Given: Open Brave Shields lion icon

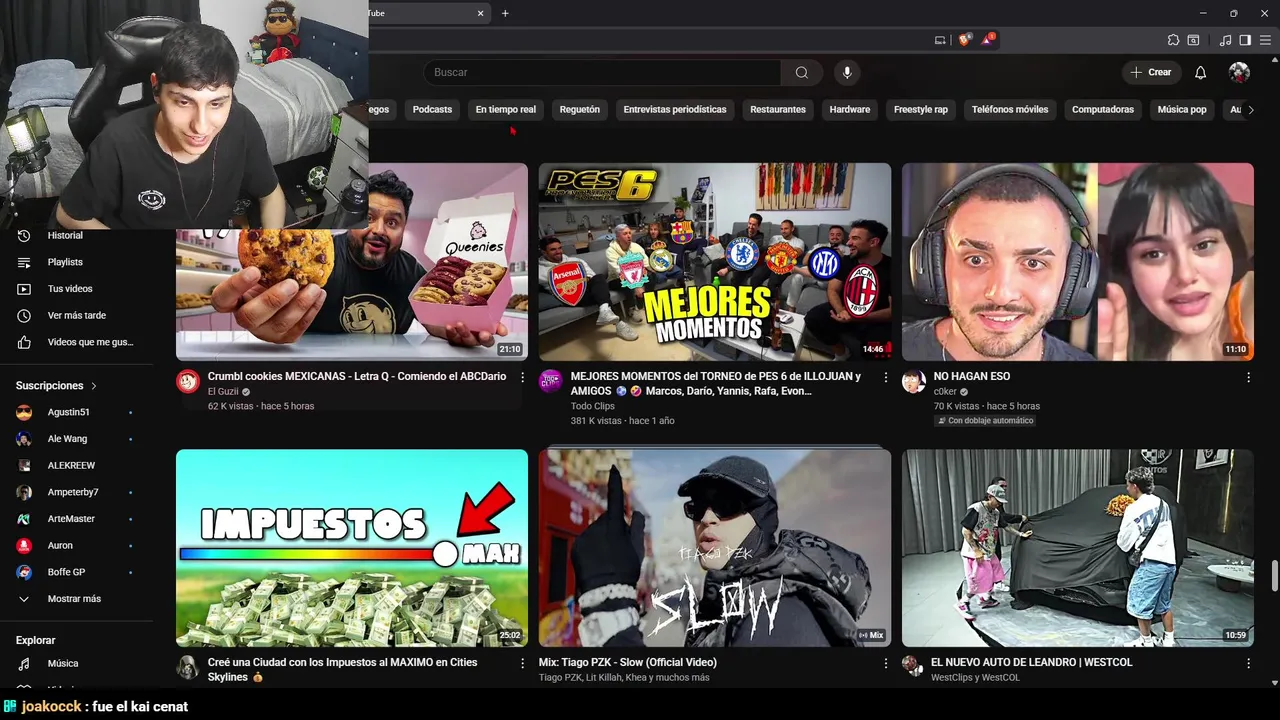Looking at the screenshot, I should pos(964,40).
